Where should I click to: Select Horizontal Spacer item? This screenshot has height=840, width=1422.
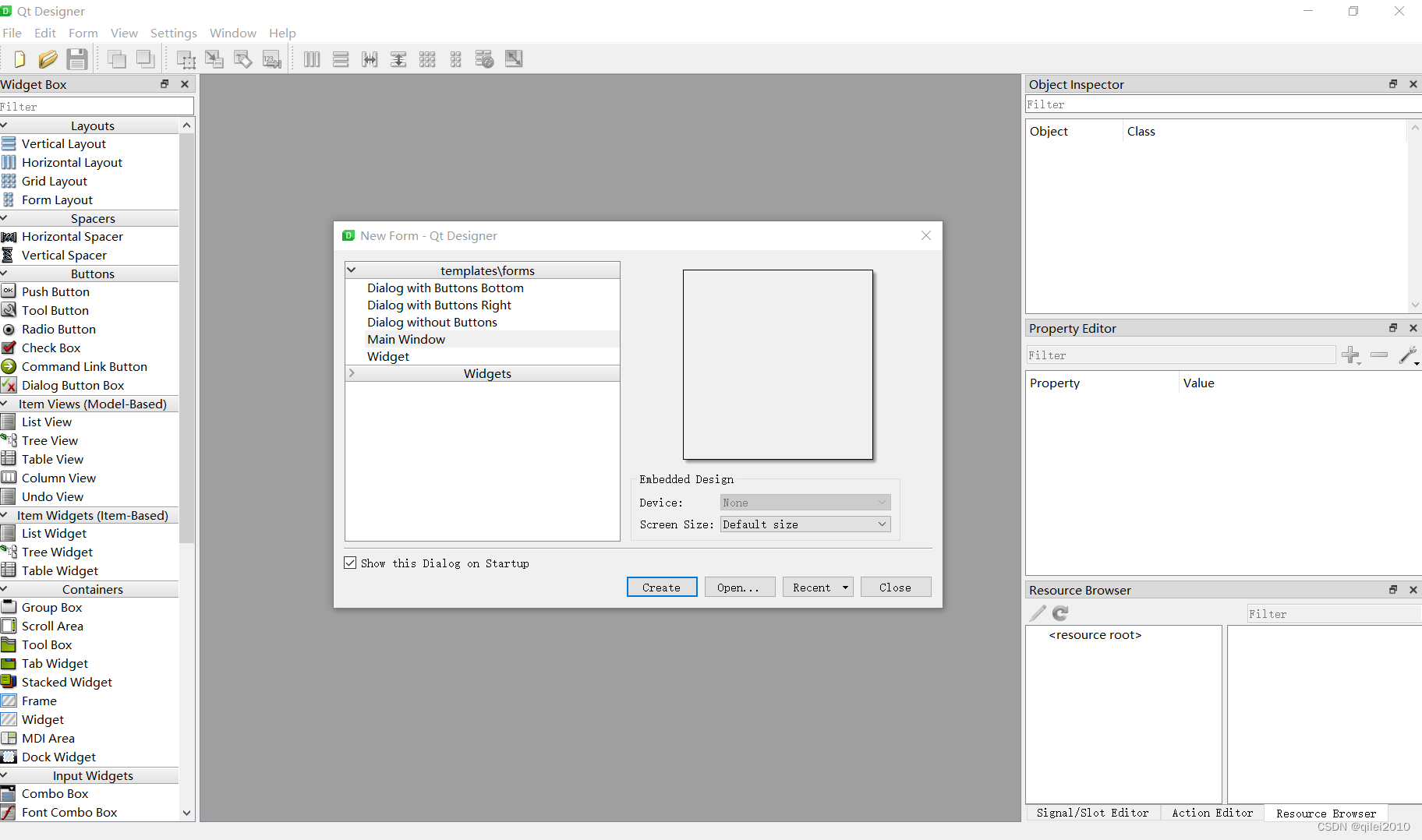73,236
